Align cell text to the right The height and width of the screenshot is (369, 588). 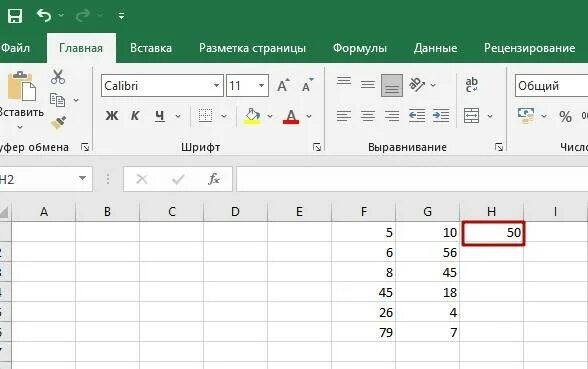click(392, 116)
